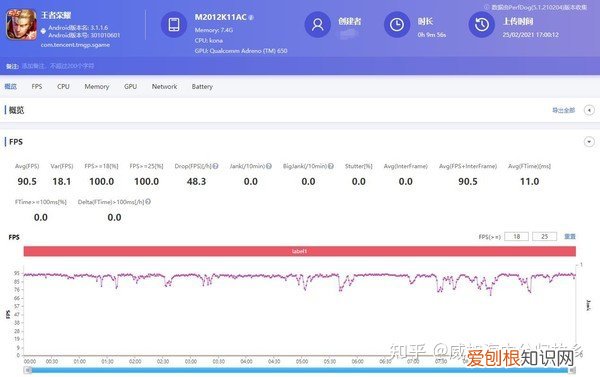Click help icon beside Jank(/10min)
600x377 pixels.
(269, 166)
